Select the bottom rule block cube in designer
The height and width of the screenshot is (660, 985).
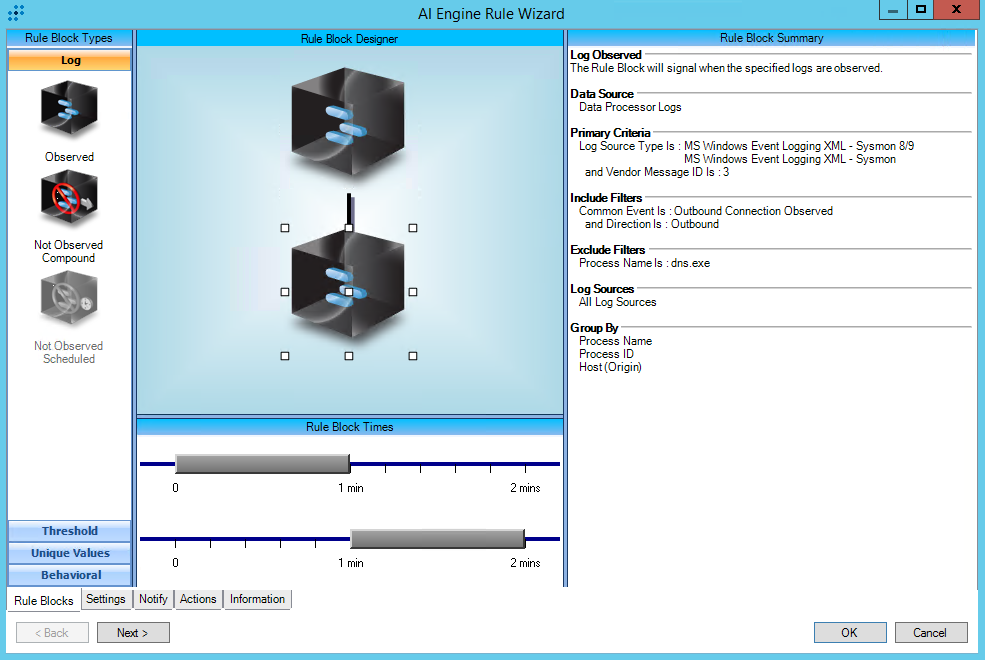[x=349, y=291]
